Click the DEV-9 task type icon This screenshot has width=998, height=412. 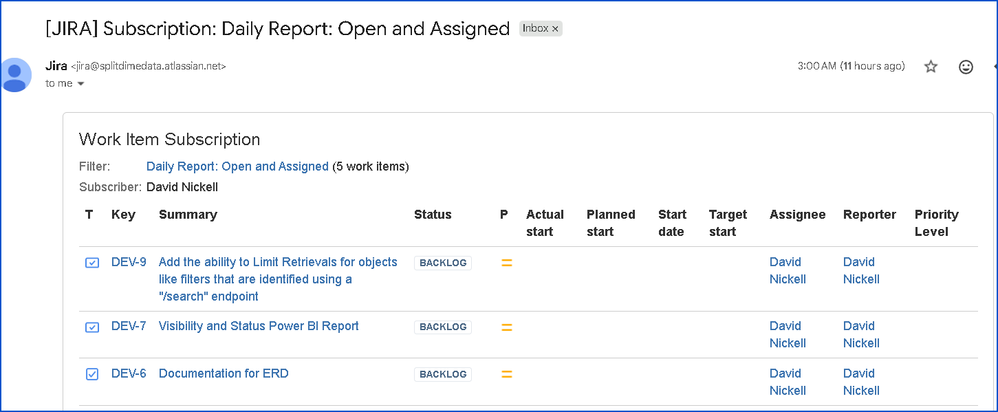click(92, 263)
